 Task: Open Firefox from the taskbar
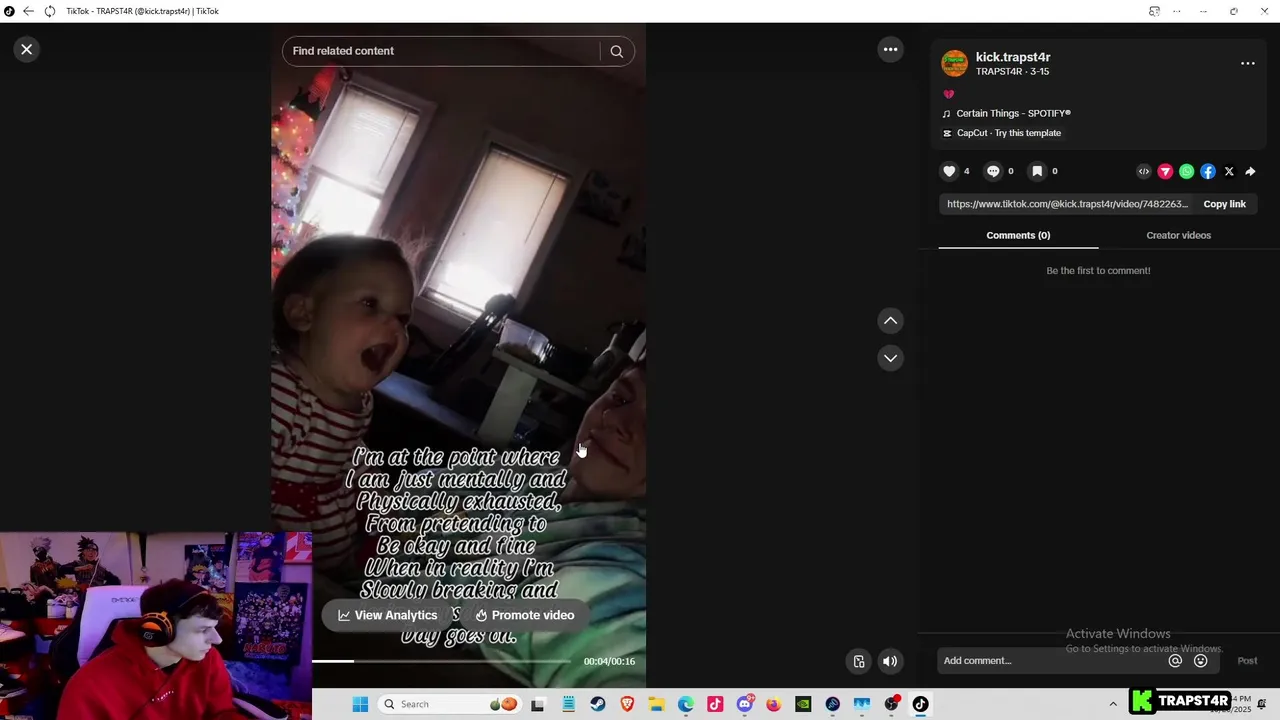(x=774, y=704)
